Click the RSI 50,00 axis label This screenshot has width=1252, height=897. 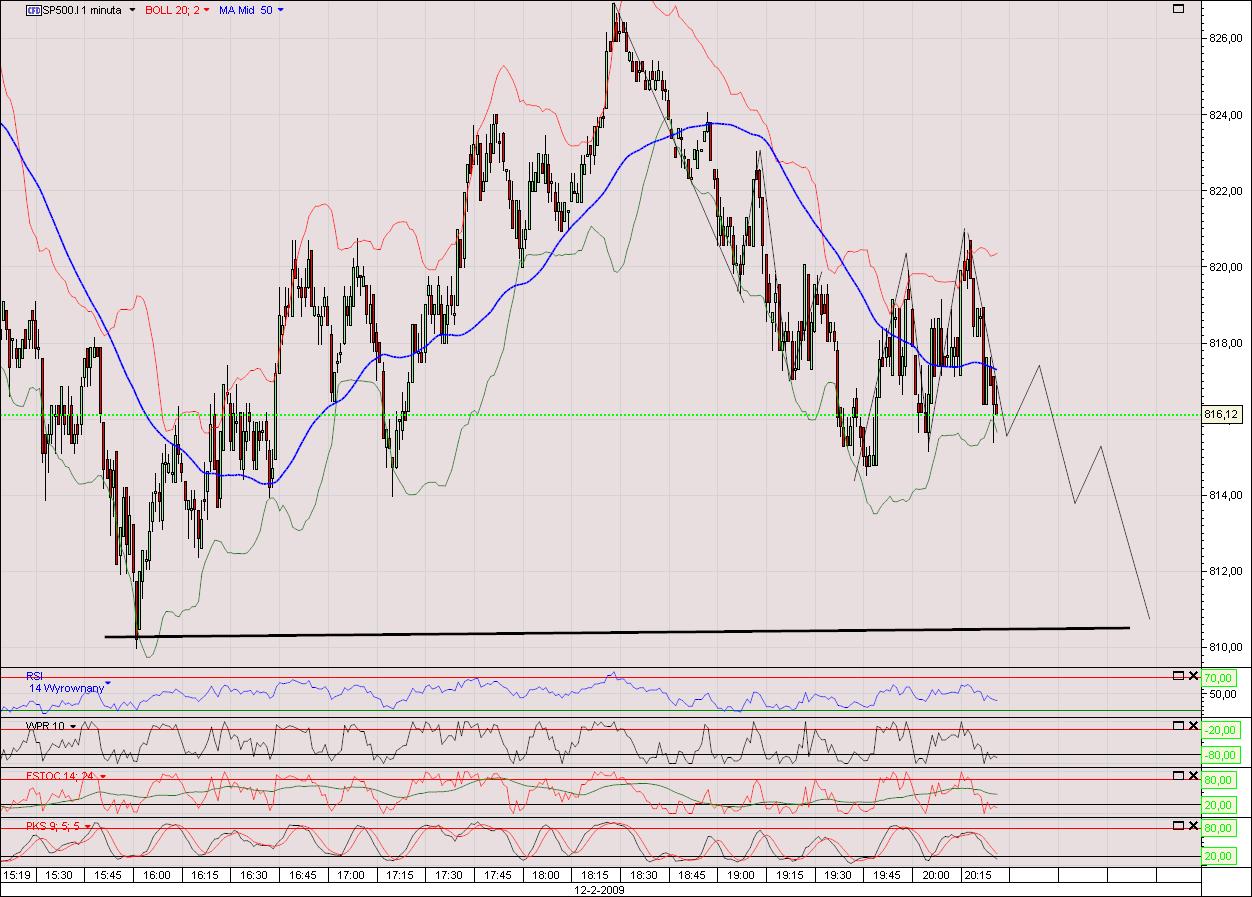(1224, 694)
